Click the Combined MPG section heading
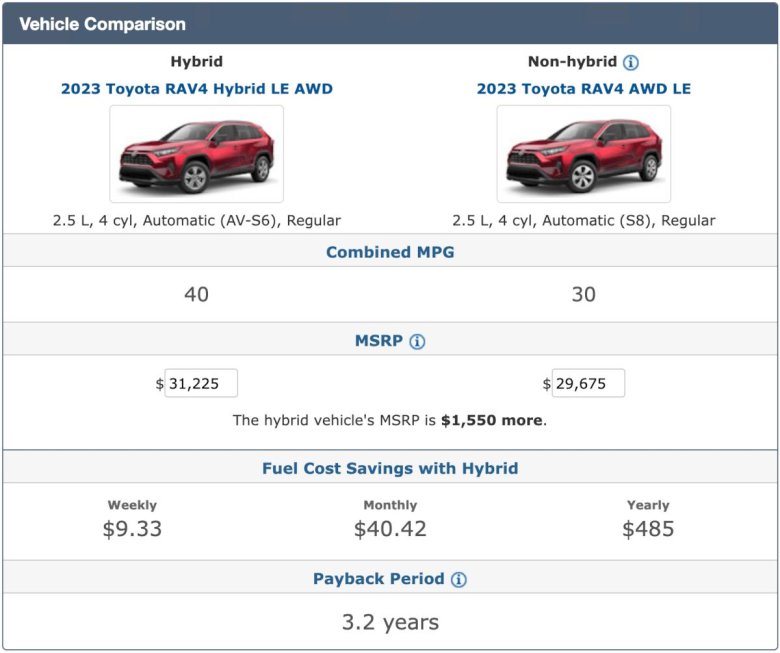This screenshot has width=780, height=653. point(390,252)
